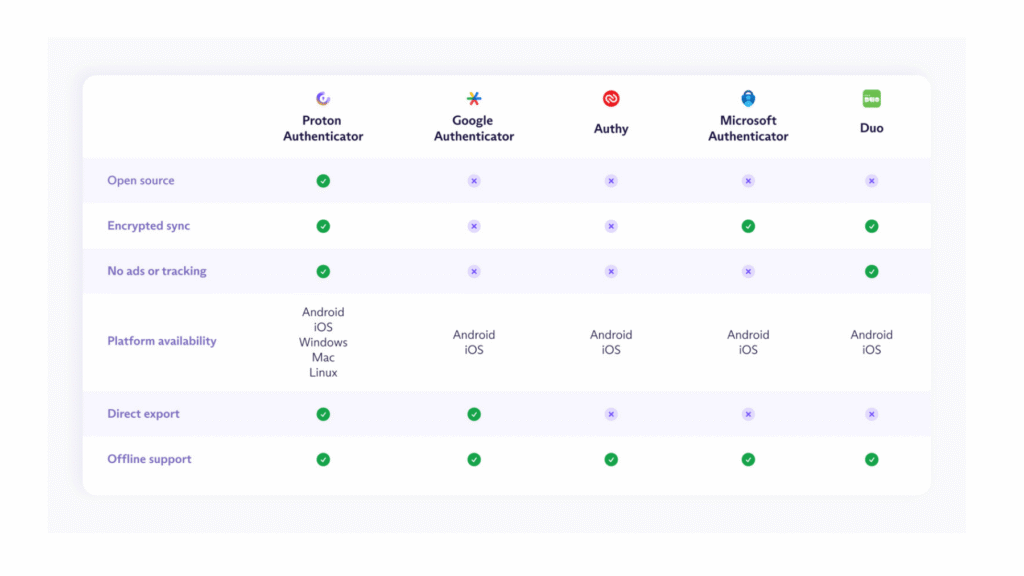Click the 'Platform availability' row label
This screenshot has height=576, width=1024.
click(x=162, y=341)
